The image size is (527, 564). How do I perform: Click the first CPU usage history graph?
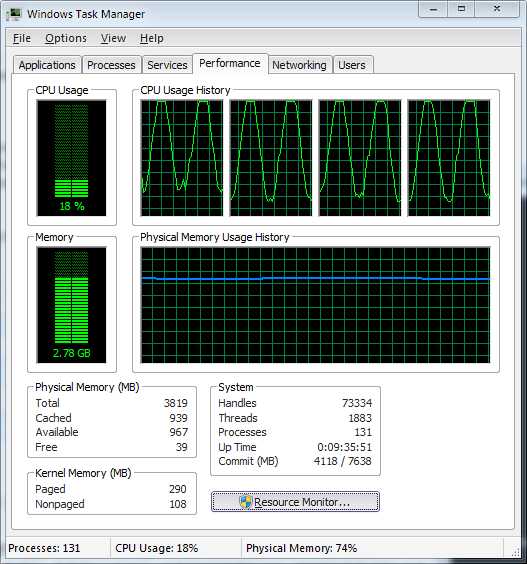click(182, 158)
